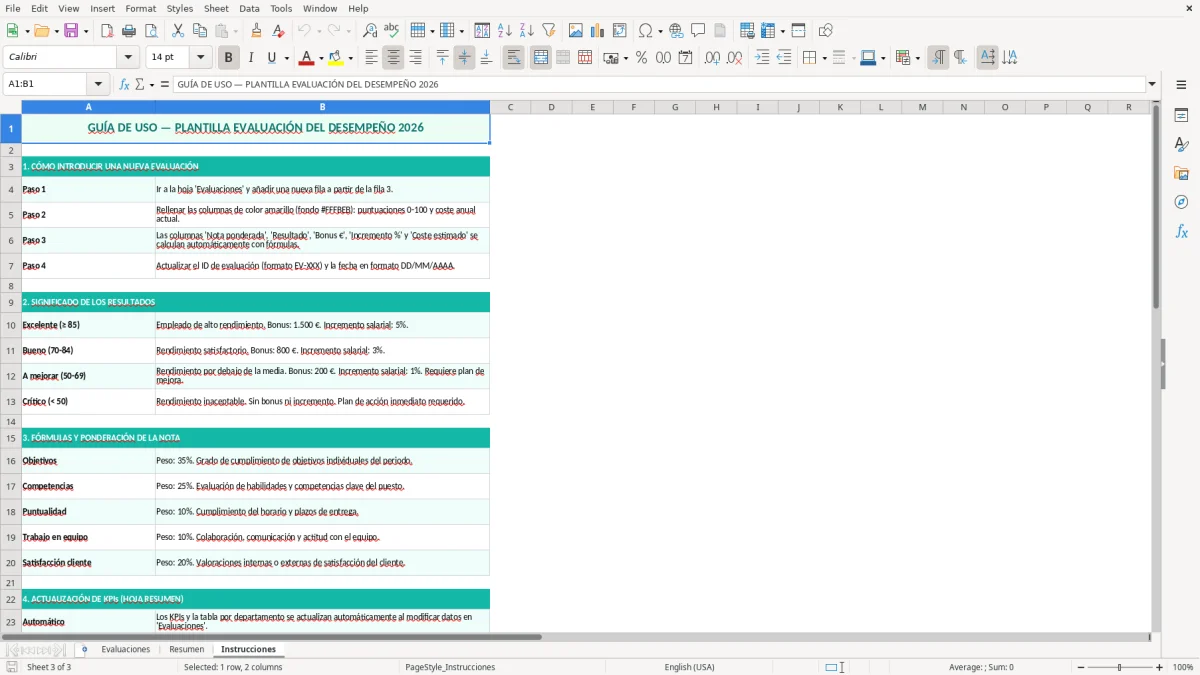Open Print Preview from the toolbar
This screenshot has width=1200, height=675.
pos(151,31)
